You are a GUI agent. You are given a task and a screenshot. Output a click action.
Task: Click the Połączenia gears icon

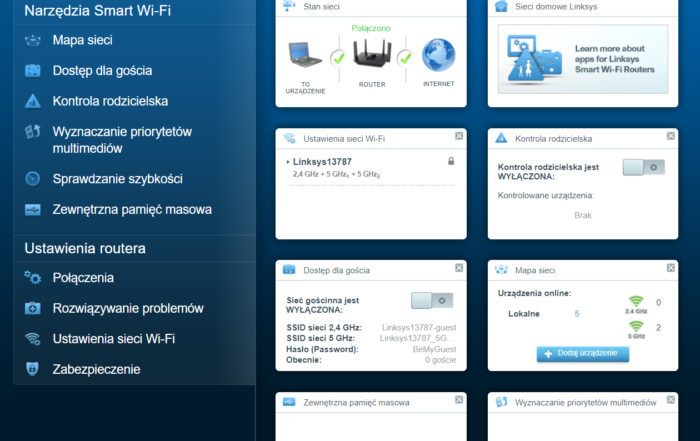(33, 278)
